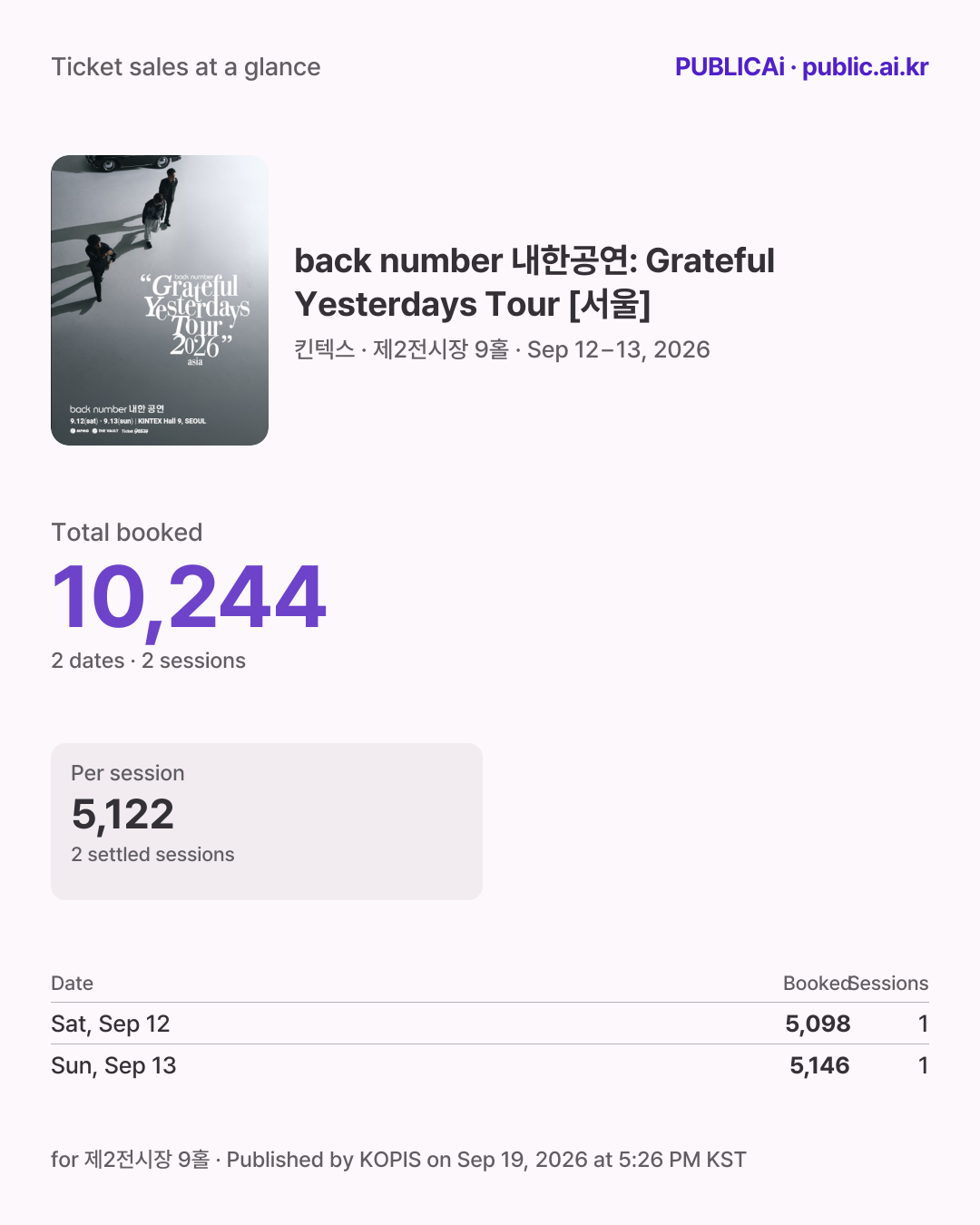Select the Per session summary card
Screen dimensions: 980x1225
267,821
